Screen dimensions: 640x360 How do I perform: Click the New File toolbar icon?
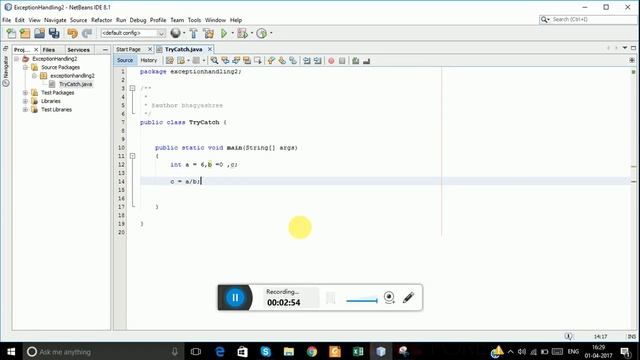pos(11,33)
